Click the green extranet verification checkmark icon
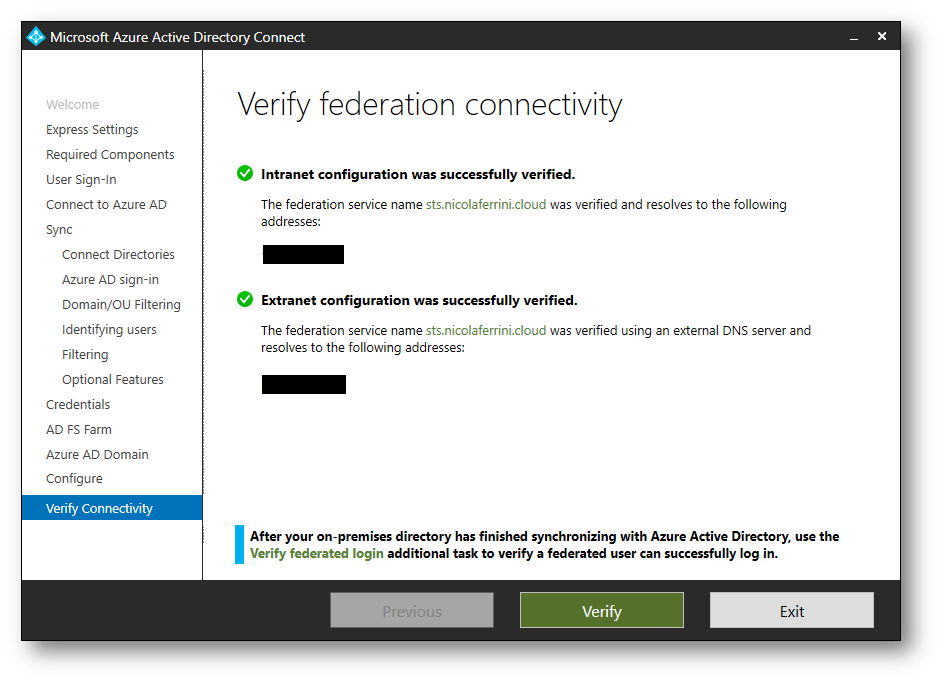 tap(245, 299)
